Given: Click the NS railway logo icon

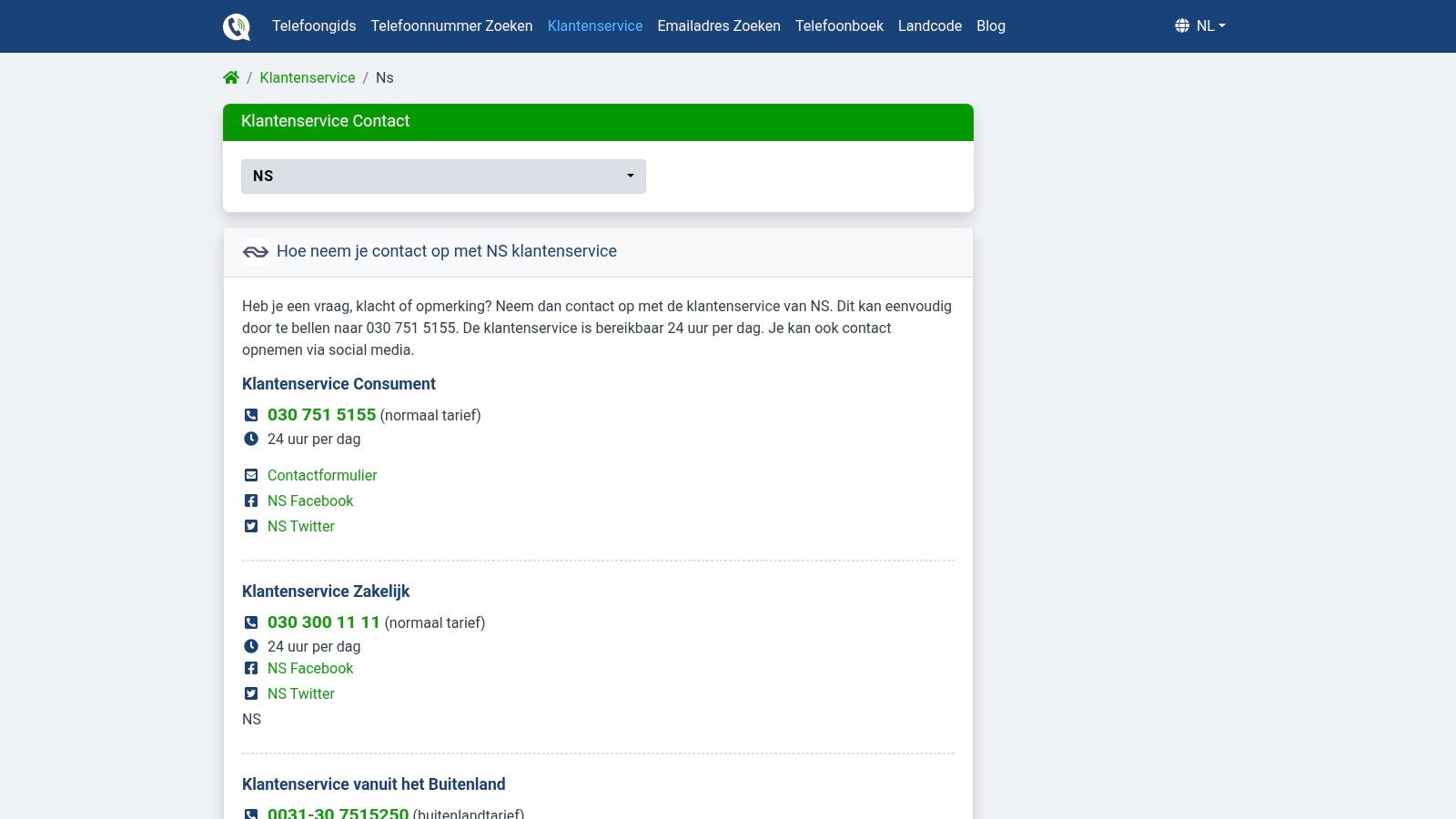Looking at the screenshot, I should point(256,251).
